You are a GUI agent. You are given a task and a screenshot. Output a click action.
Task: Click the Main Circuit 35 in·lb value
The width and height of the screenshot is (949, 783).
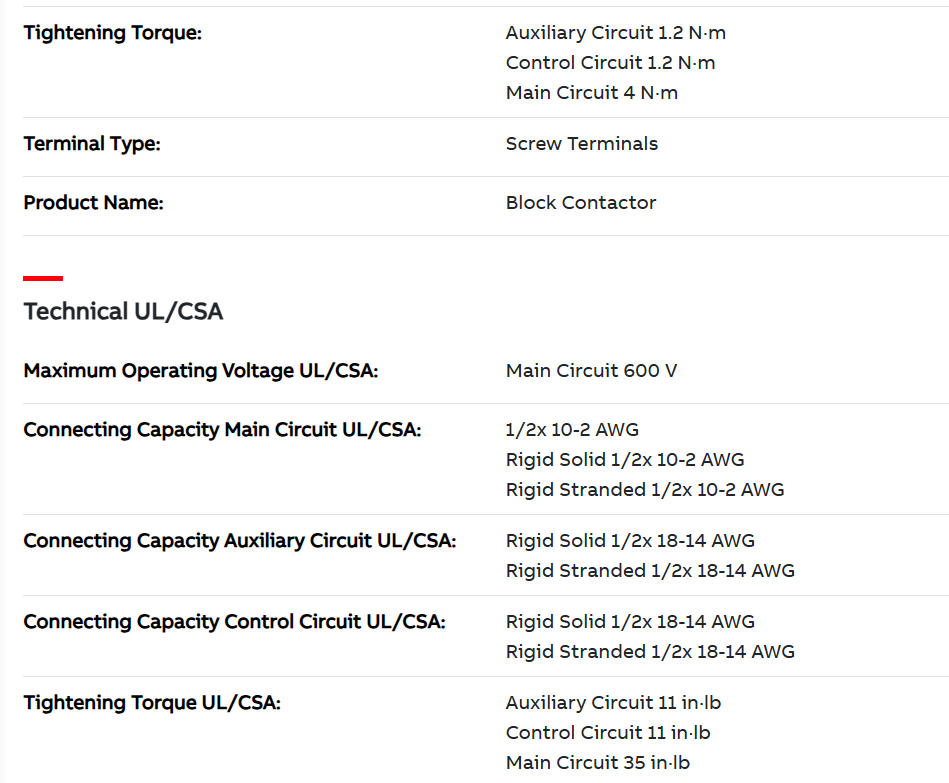(598, 763)
